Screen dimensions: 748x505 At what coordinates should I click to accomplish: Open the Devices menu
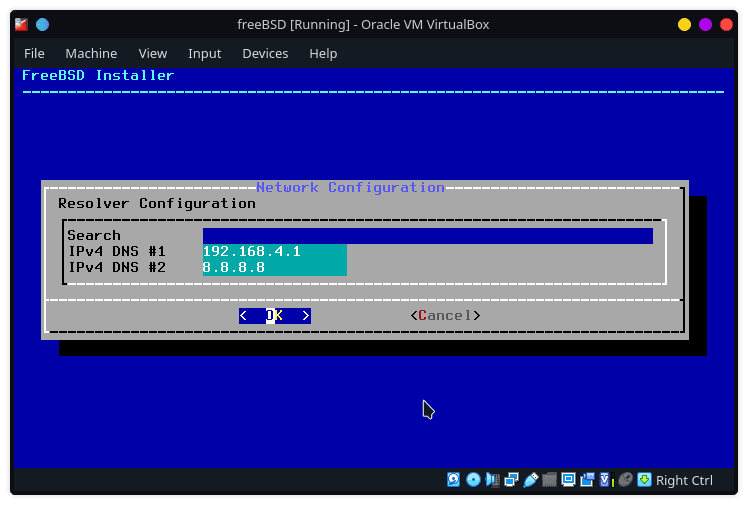coord(265,53)
